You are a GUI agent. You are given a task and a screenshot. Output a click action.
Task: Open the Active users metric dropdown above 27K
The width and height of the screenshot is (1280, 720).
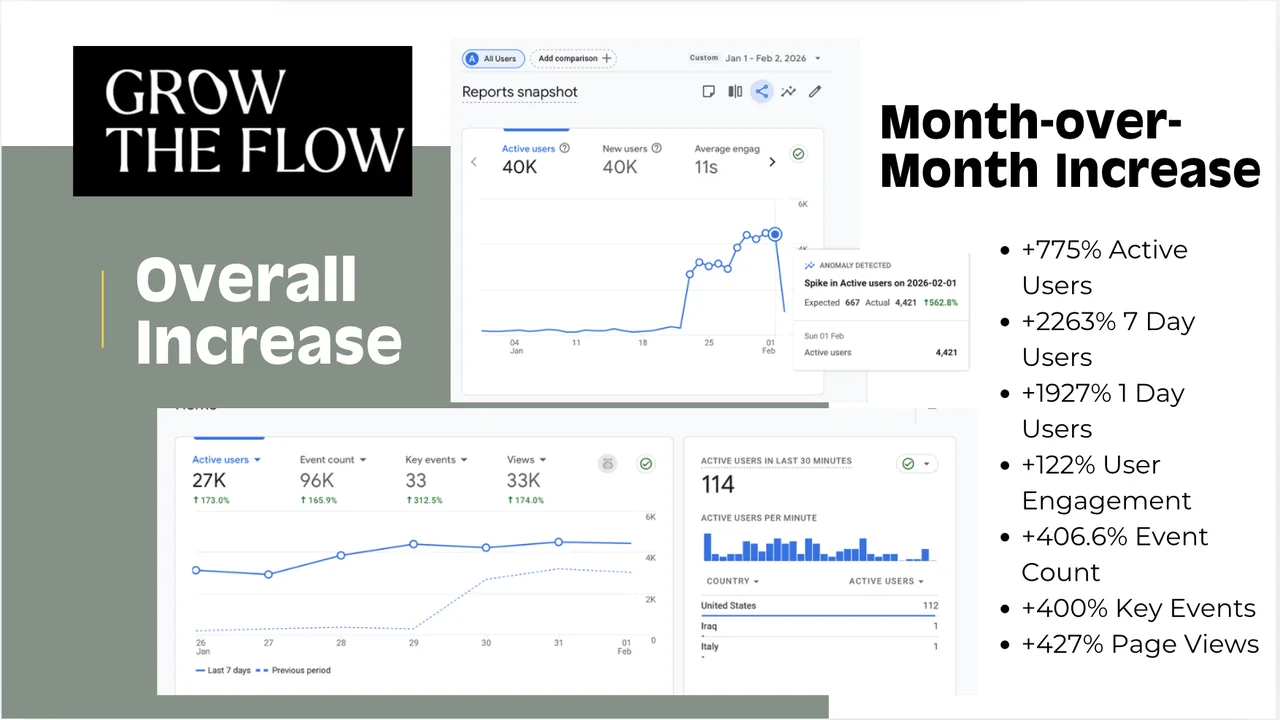(x=226, y=460)
